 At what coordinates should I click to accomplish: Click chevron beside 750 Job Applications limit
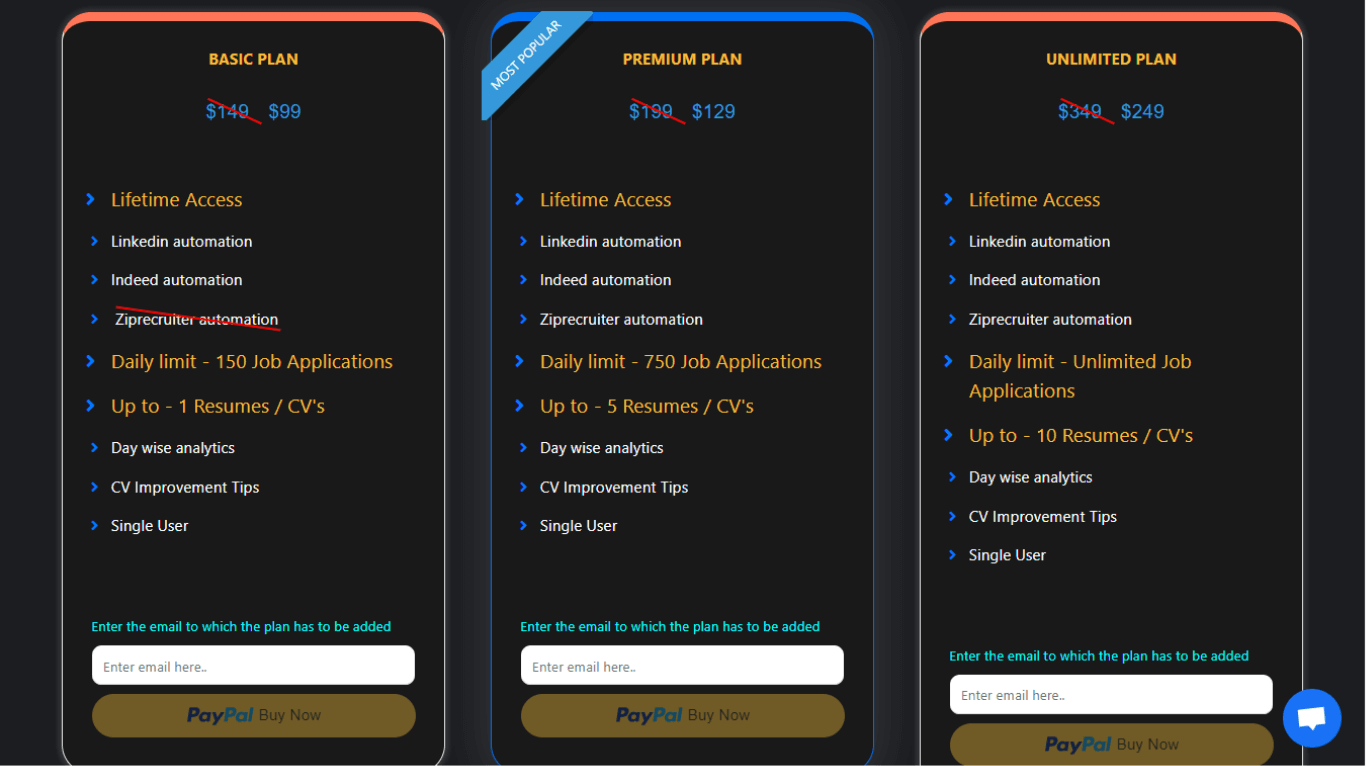[x=519, y=361]
